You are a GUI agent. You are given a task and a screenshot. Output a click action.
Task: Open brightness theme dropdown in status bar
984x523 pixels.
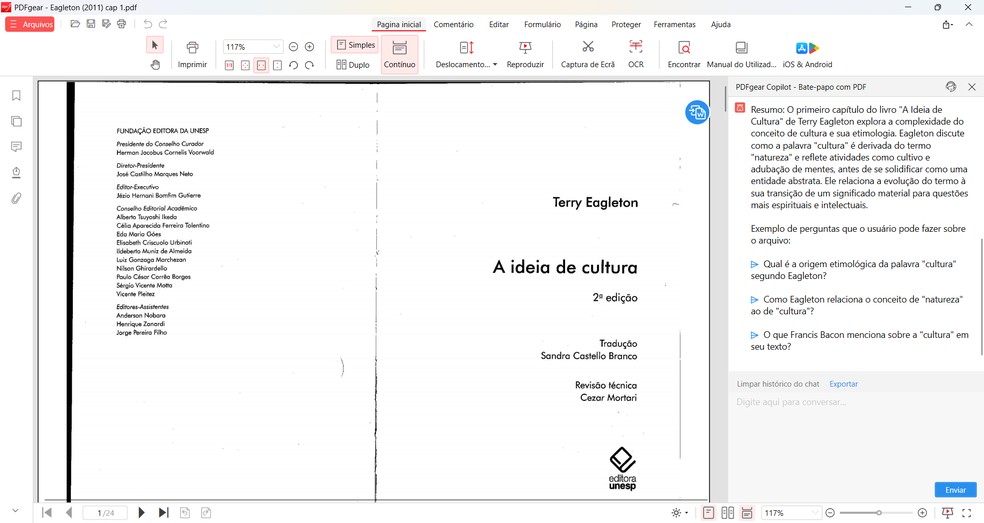[x=679, y=513]
